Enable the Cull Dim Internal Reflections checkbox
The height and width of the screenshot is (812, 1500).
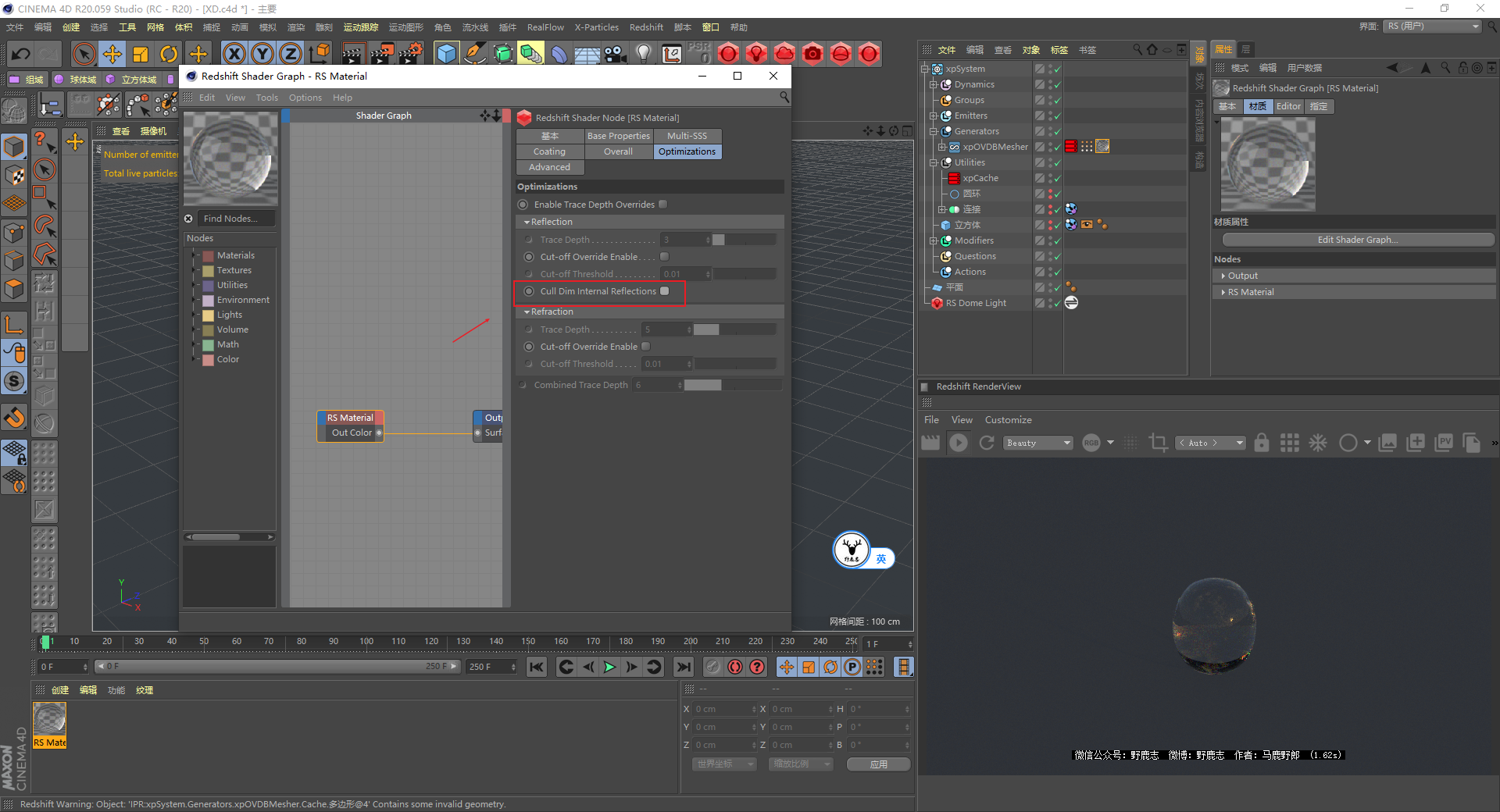click(665, 291)
